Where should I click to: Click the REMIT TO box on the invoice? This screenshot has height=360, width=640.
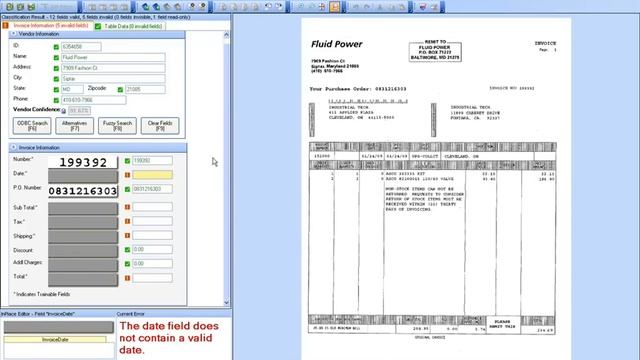435,51
